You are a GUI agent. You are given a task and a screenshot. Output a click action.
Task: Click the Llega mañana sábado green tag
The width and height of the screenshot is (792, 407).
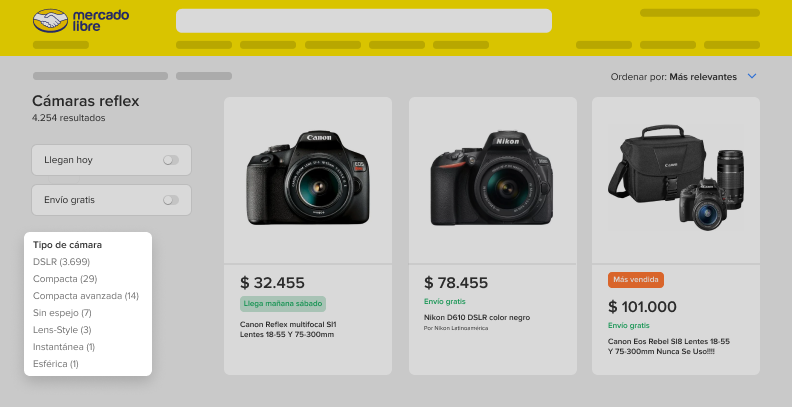pos(283,304)
